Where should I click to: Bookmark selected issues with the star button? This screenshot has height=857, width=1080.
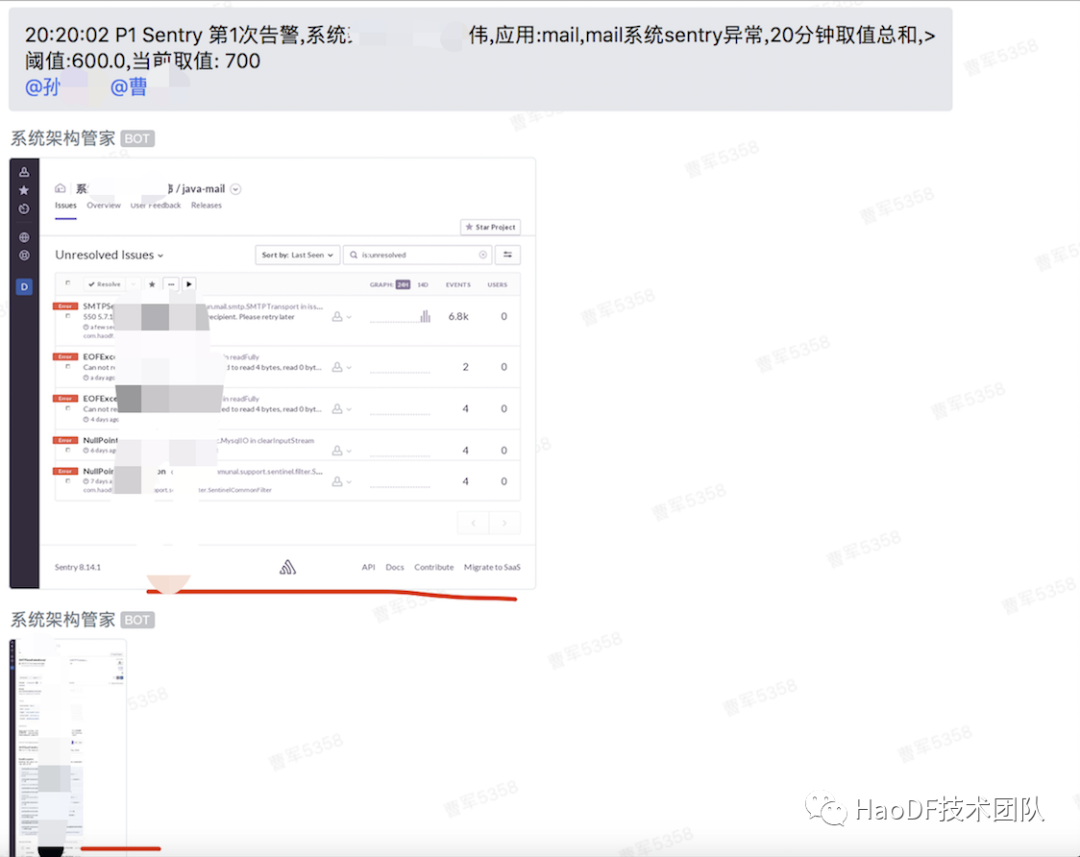point(152,284)
